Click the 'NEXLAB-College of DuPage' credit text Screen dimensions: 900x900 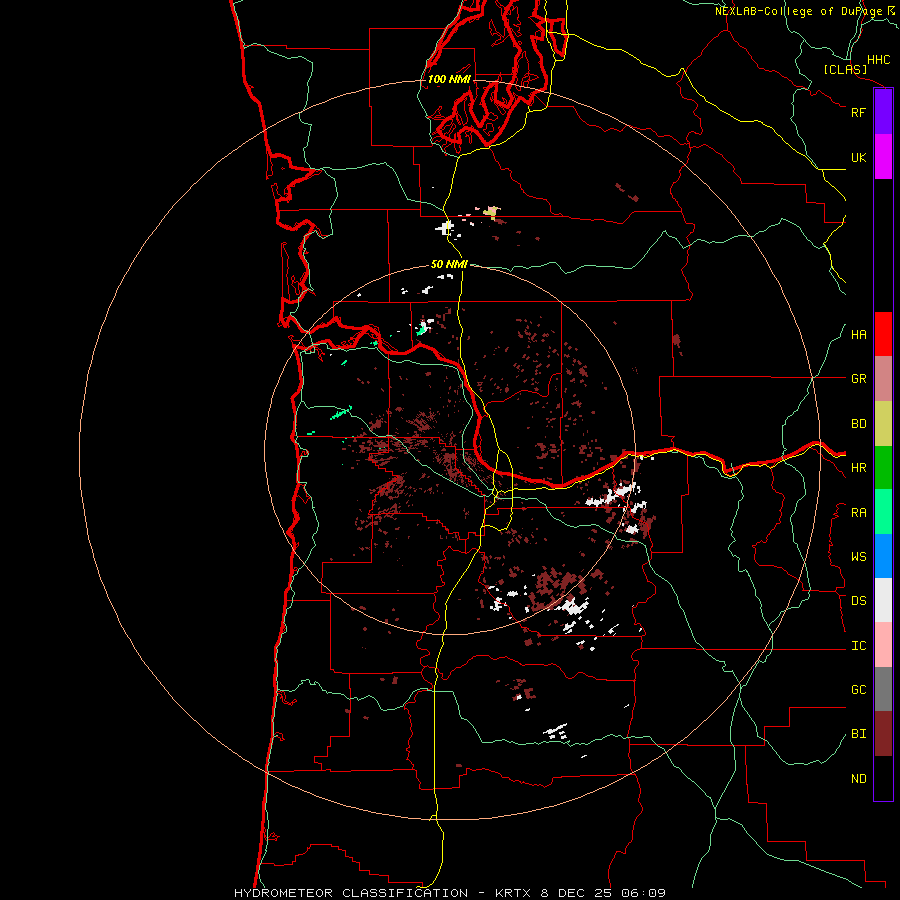pos(798,11)
